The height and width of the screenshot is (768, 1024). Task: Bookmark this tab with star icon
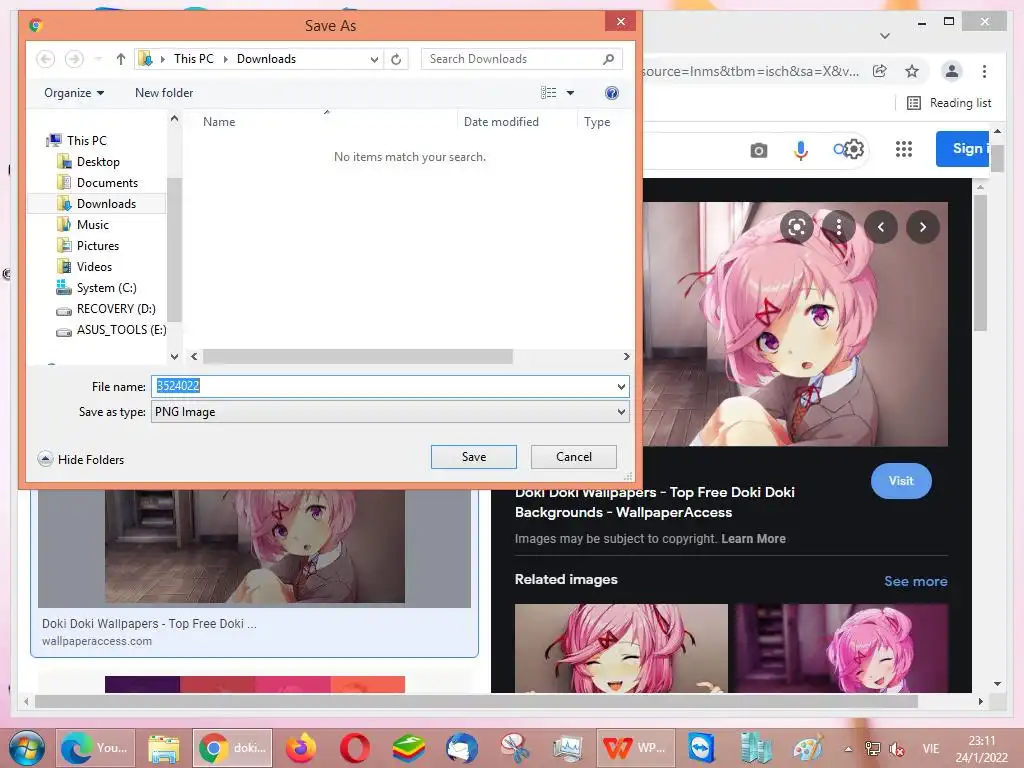(912, 71)
